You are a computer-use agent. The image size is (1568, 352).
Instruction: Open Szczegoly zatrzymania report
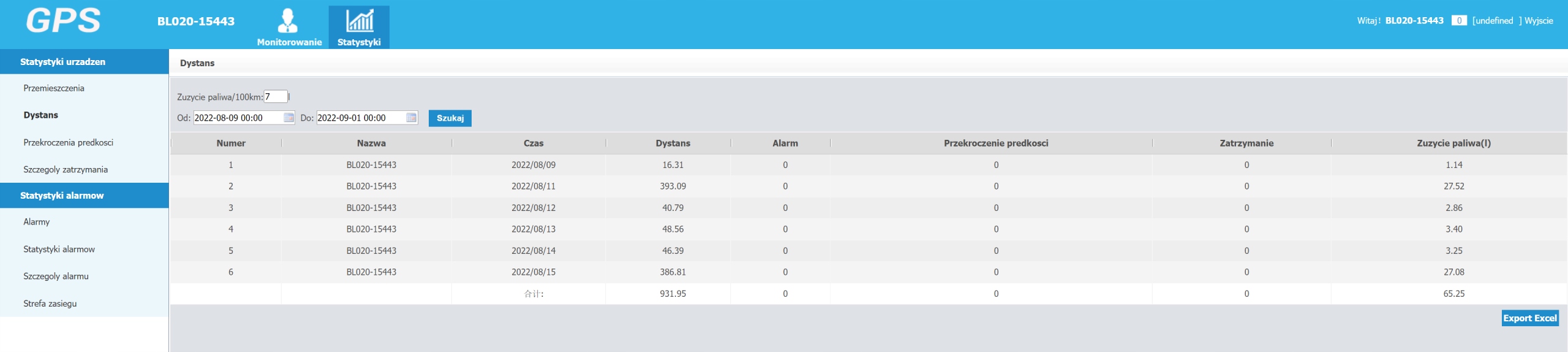pyautogui.click(x=66, y=169)
